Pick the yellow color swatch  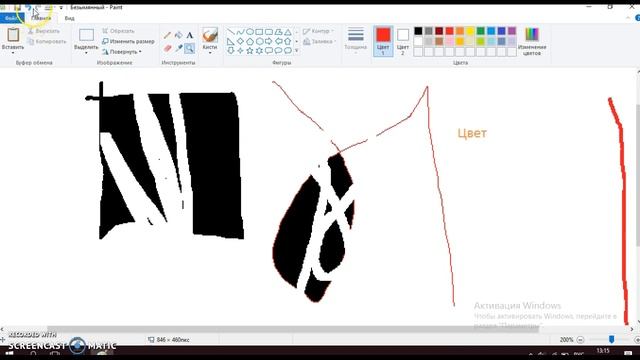coord(470,31)
